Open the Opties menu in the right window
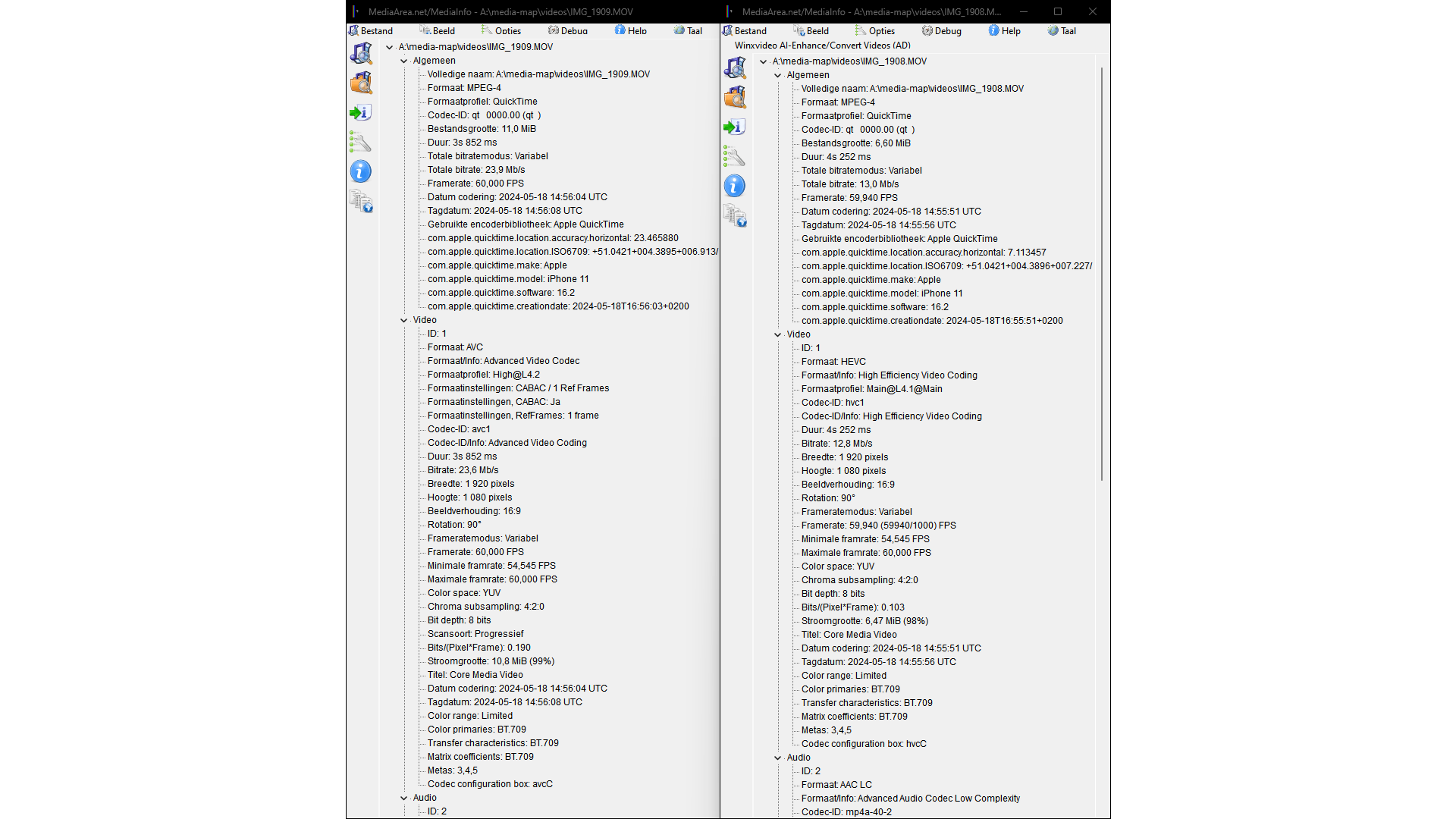This screenshot has height=819, width=1456. (x=877, y=31)
